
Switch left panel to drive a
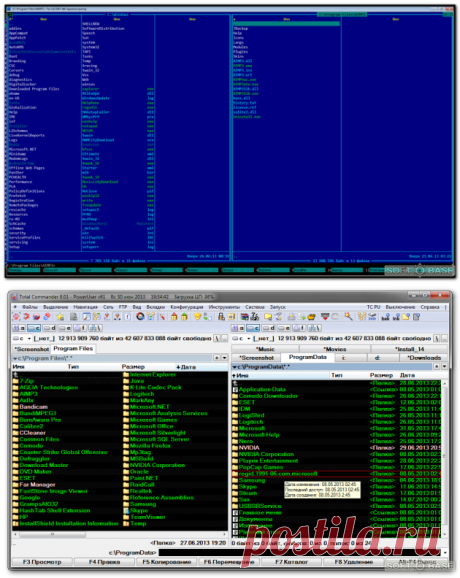tap(19, 328)
